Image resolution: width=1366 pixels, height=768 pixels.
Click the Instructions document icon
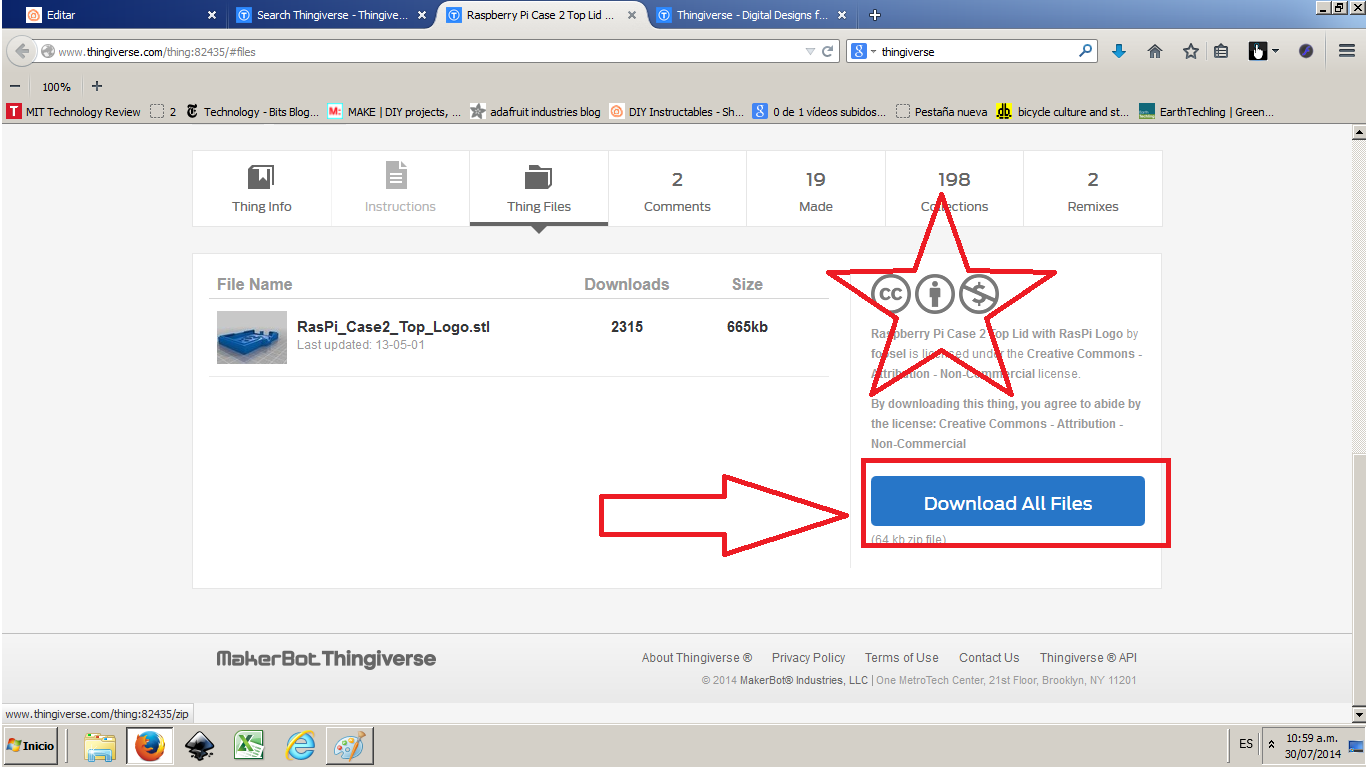[x=397, y=175]
